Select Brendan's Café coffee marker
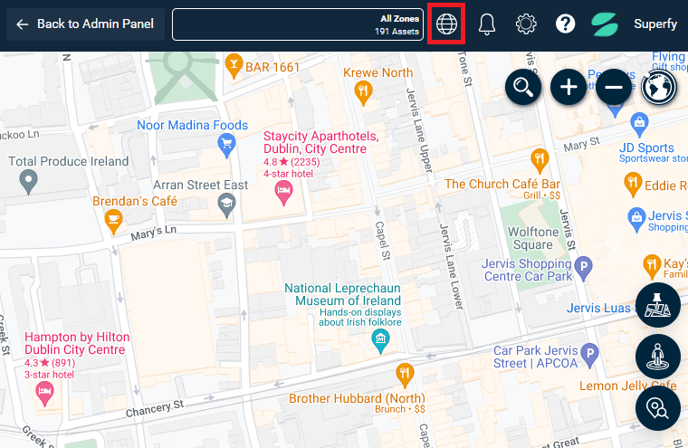Image resolution: width=688 pixels, height=448 pixels. [113, 222]
